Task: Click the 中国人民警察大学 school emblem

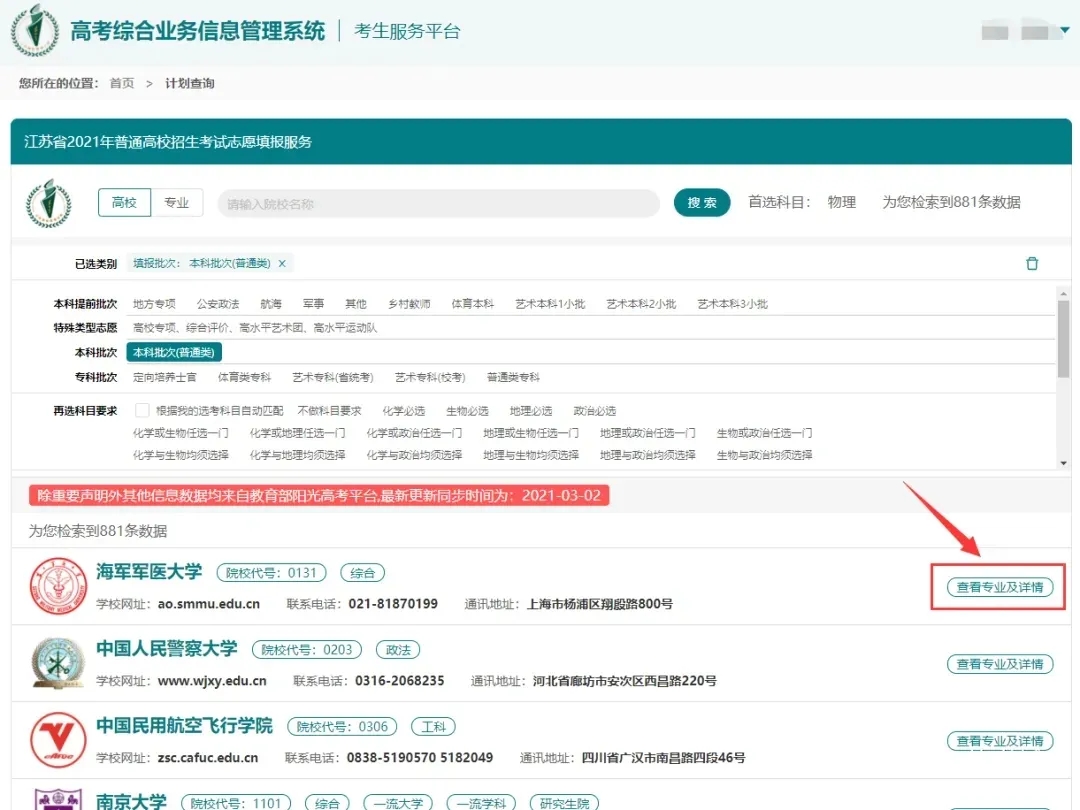Action: point(58,664)
